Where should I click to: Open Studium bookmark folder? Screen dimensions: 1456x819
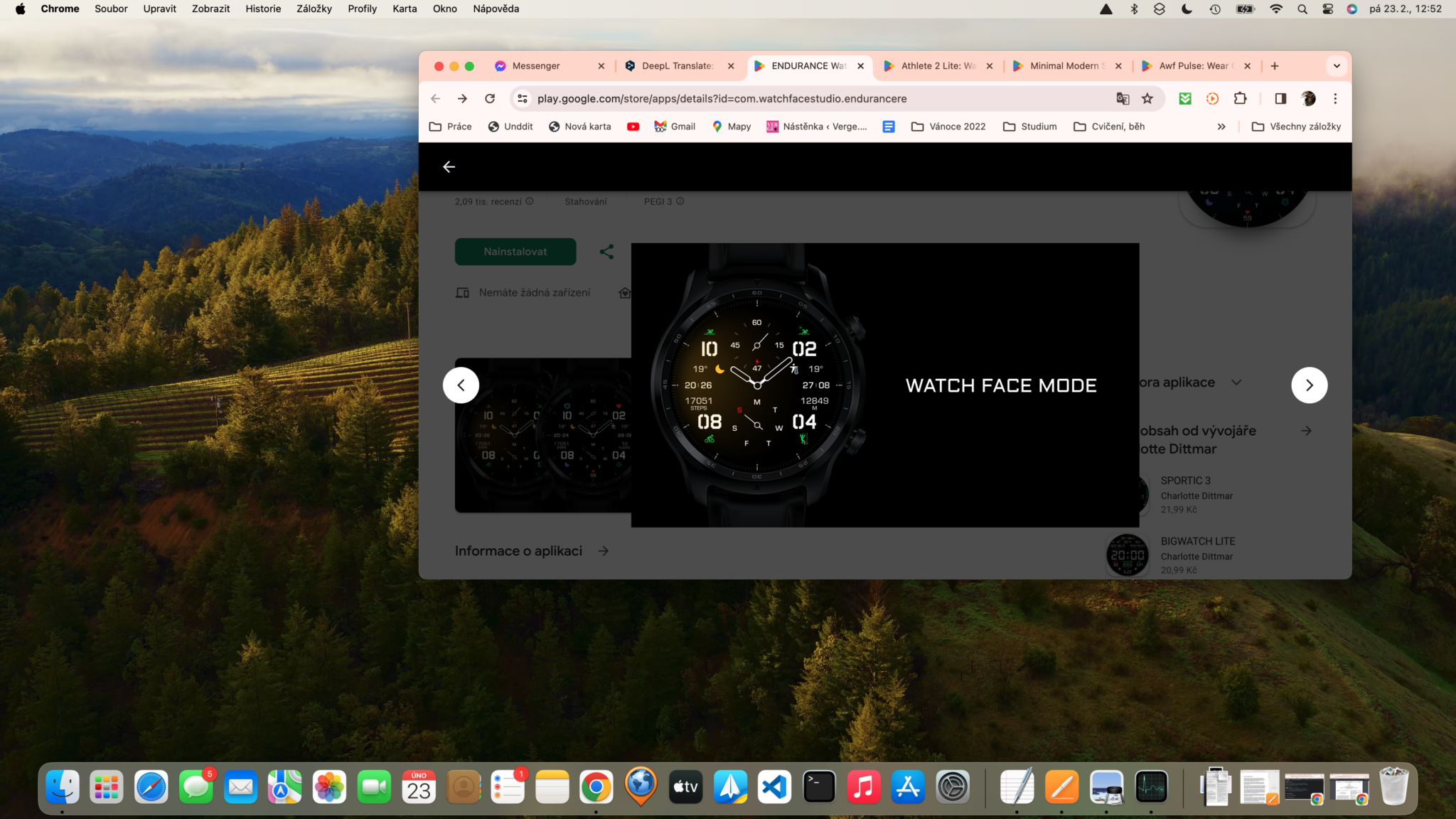[x=1030, y=127]
